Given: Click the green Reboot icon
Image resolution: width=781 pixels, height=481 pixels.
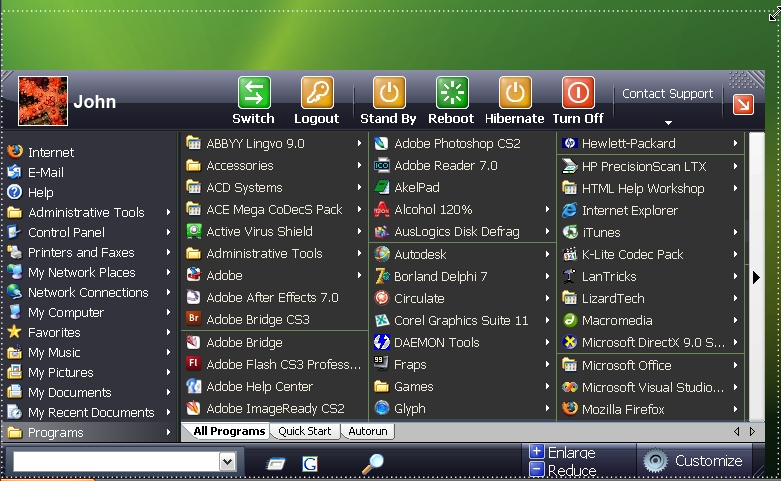Looking at the screenshot, I should coord(451,93).
